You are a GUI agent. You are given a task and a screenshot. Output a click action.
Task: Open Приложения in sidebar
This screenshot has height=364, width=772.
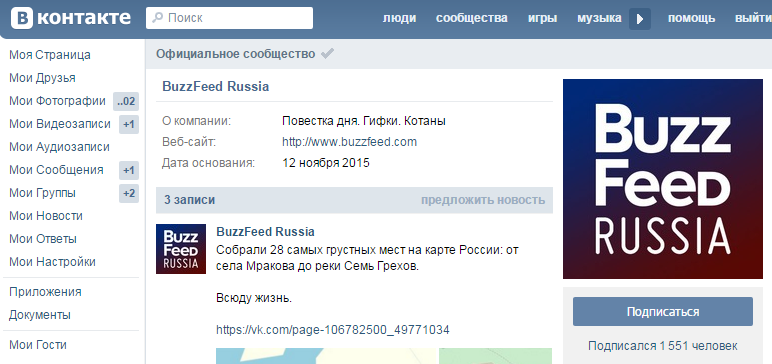45,292
